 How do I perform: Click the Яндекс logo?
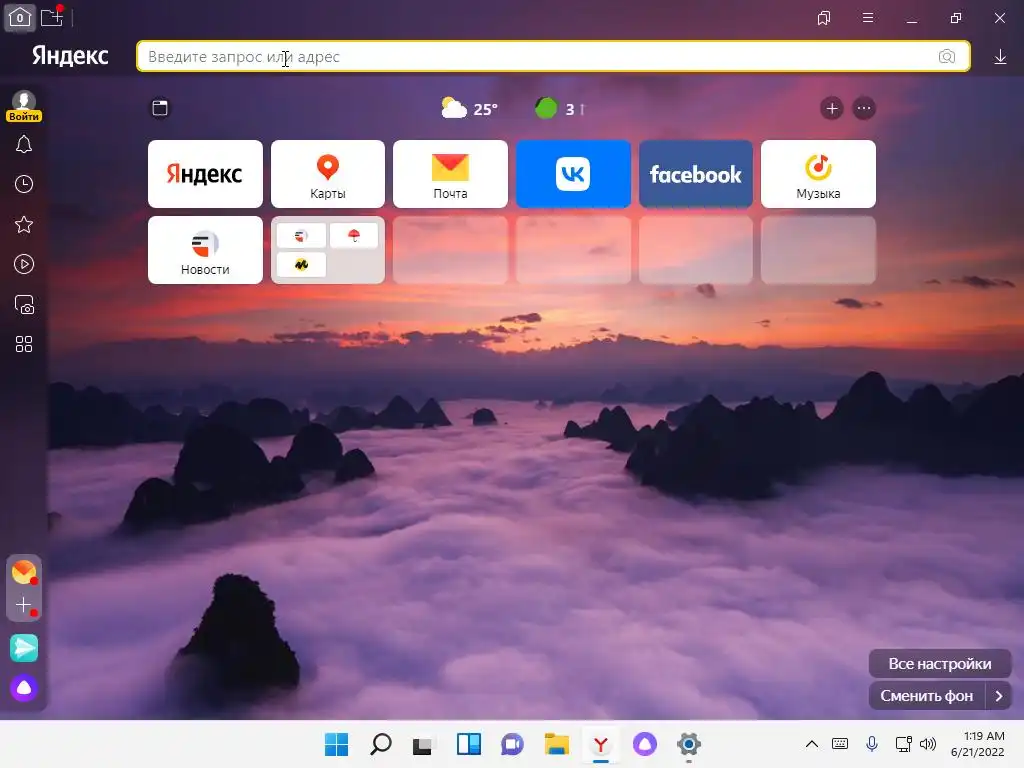pos(71,56)
